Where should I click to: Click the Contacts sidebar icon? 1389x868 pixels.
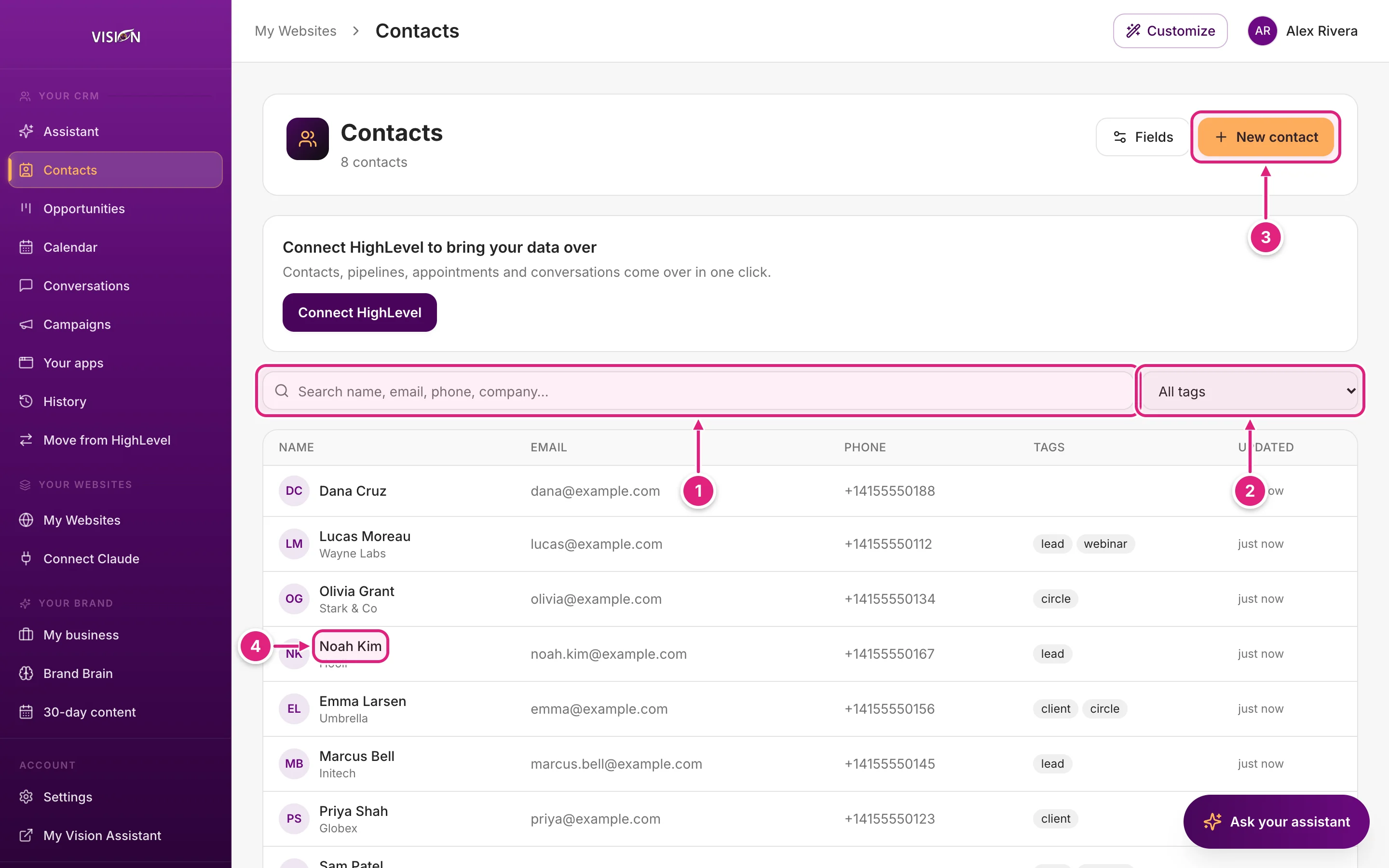[26, 170]
